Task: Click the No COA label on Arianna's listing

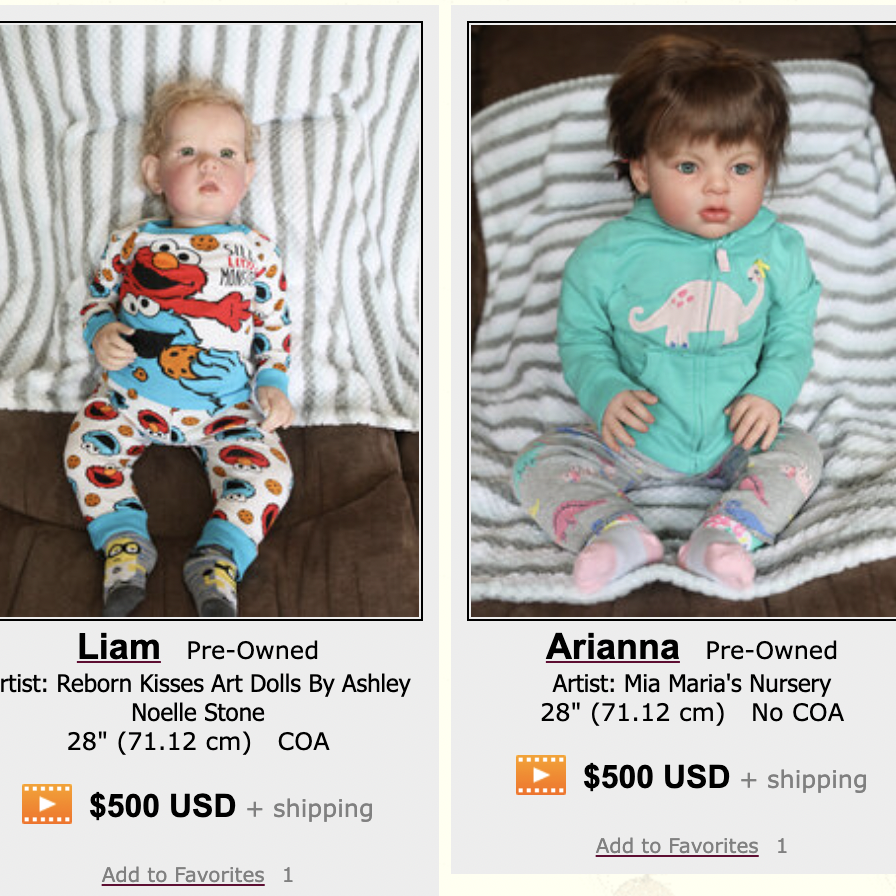Action: tap(798, 713)
